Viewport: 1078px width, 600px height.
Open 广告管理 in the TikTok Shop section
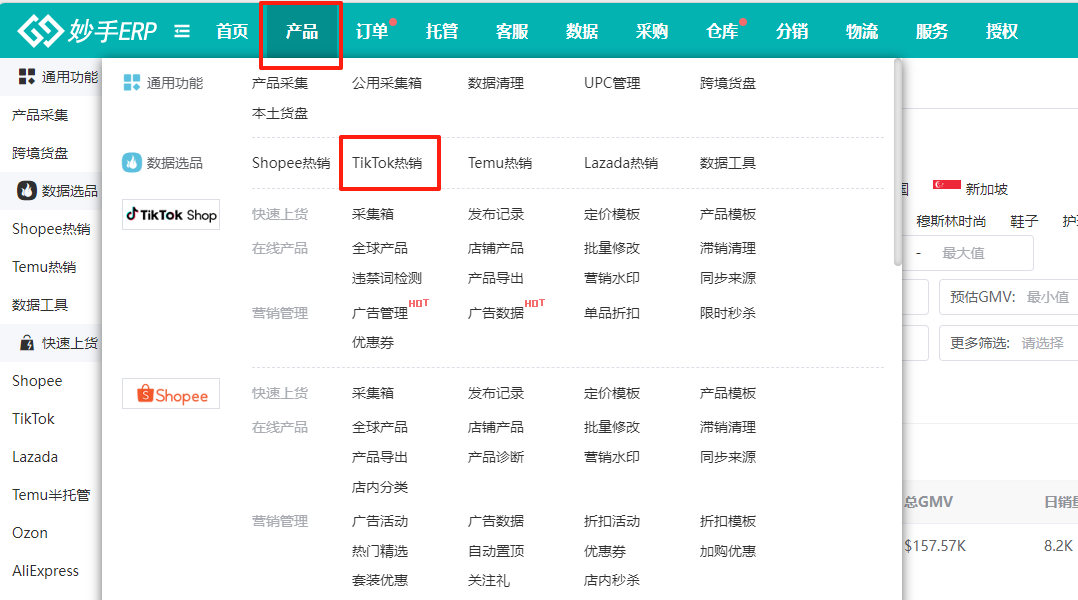[380, 313]
